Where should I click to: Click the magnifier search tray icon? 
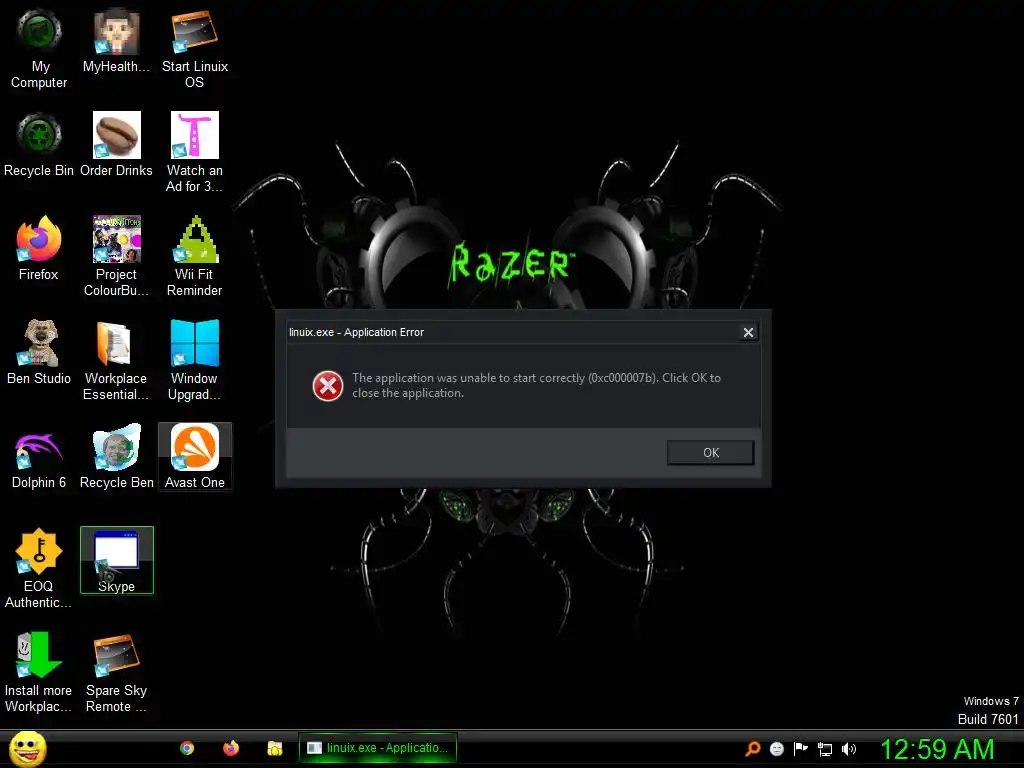coord(753,749)
